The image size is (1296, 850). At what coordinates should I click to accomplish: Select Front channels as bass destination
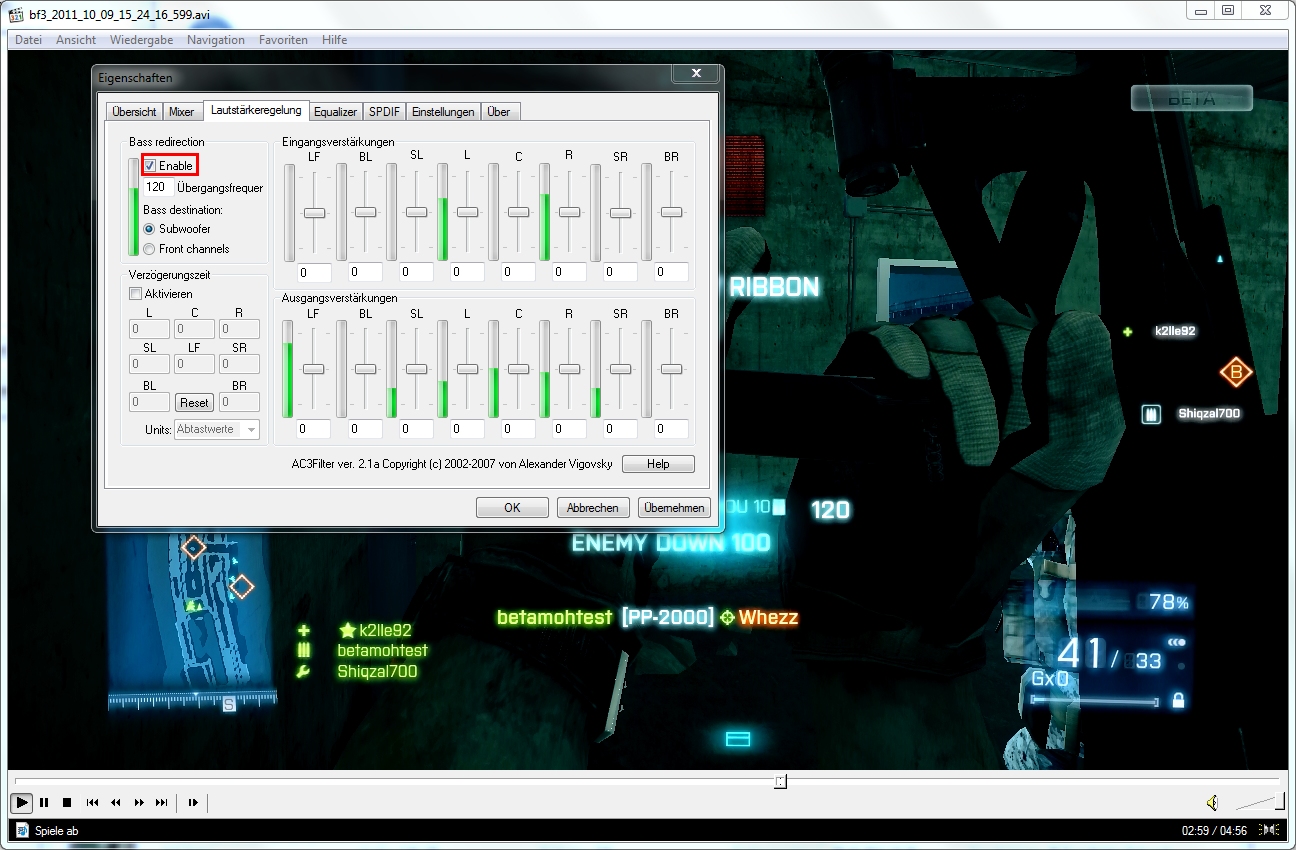(x=149, y=249)
